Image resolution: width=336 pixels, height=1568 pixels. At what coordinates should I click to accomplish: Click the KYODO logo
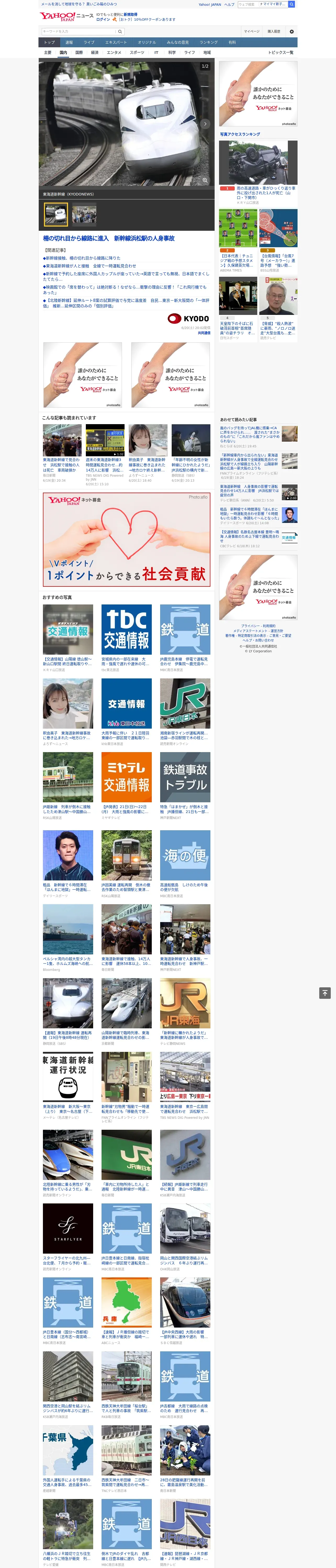pyautogui.click(x=188, y=318)
